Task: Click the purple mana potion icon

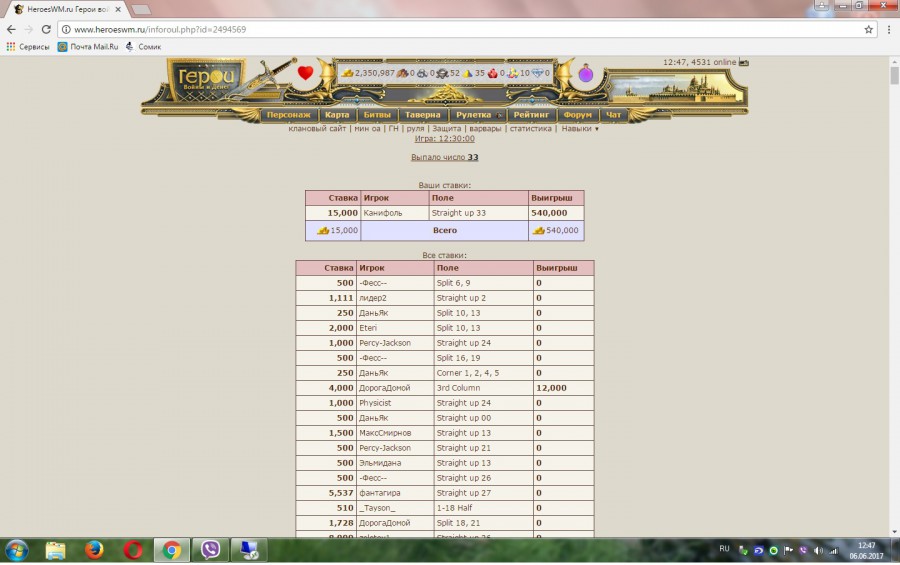Action: [x=585, y=74]
